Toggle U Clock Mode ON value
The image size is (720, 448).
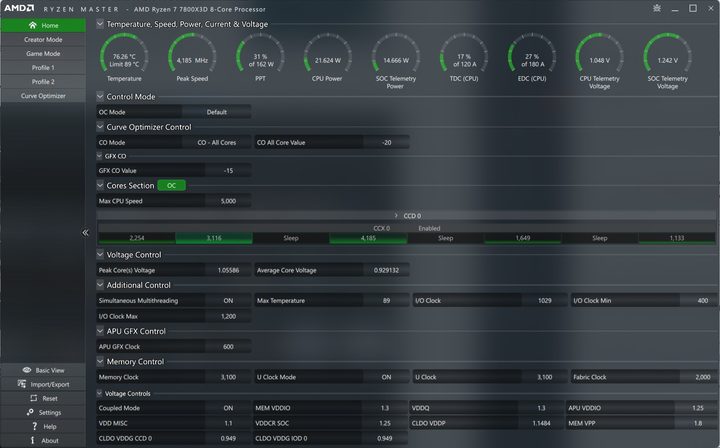tap(386, 377)
